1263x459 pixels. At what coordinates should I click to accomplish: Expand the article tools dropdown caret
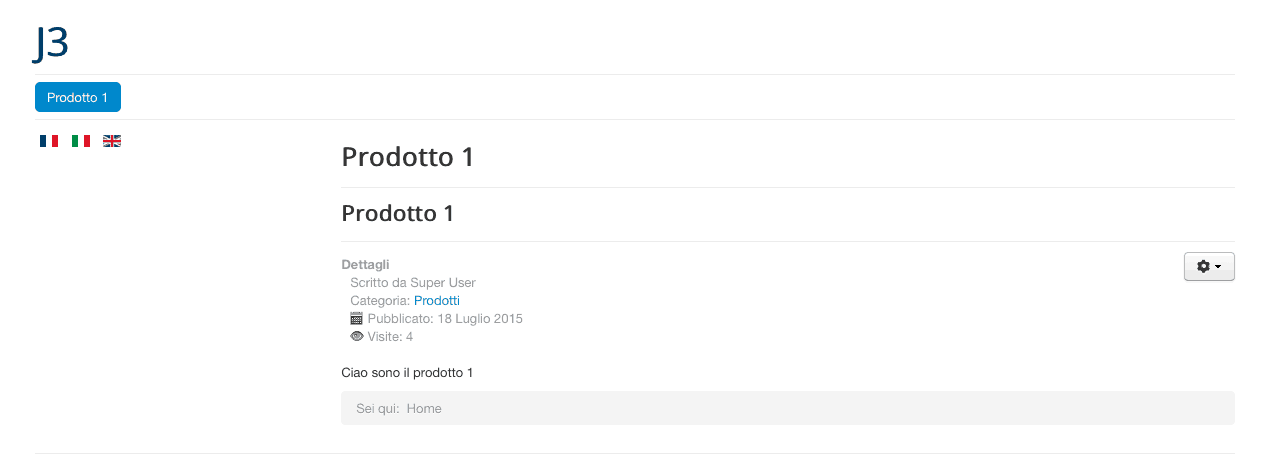pos(1218,267)
